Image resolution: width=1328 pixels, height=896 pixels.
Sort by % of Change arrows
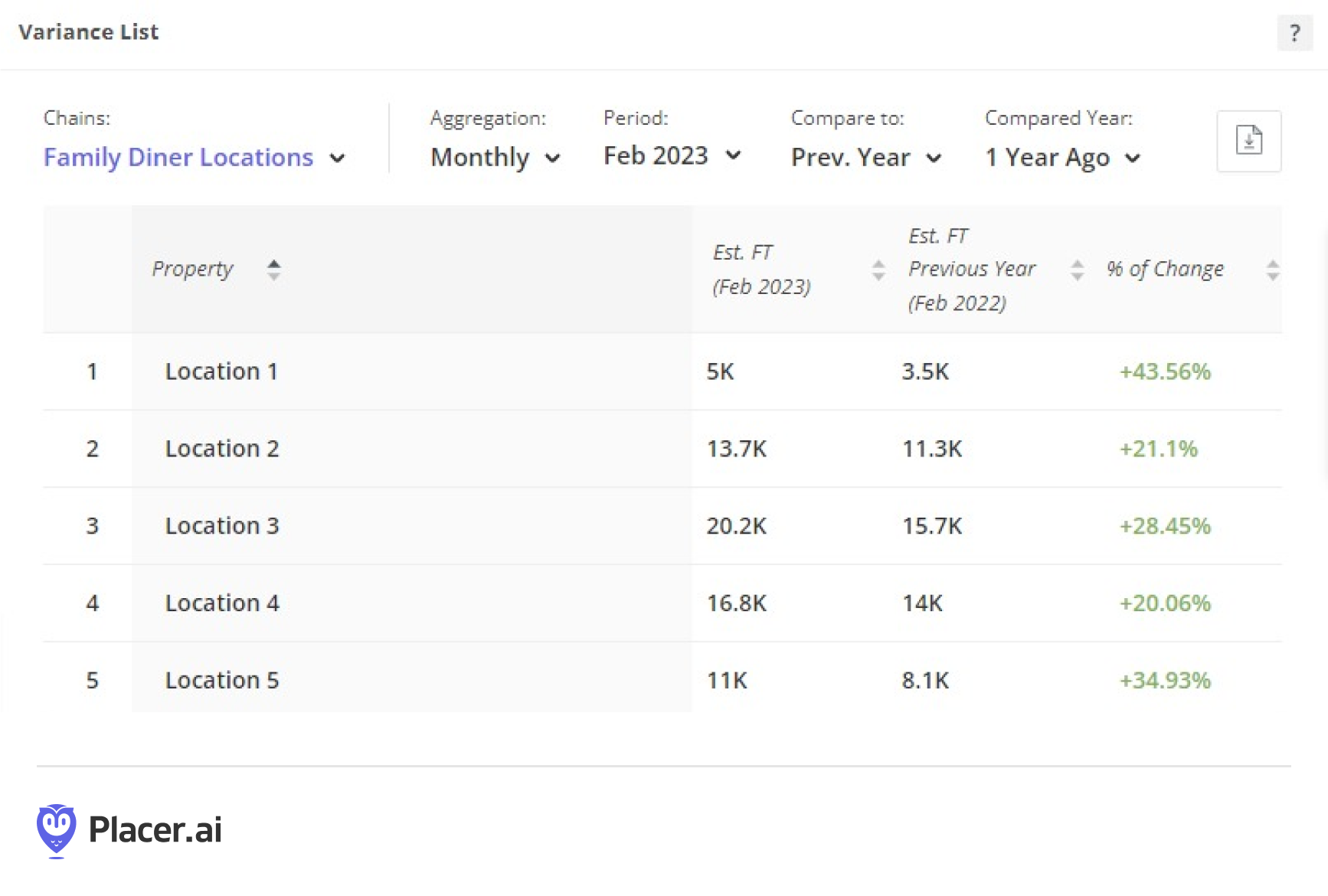[1272, 270]
